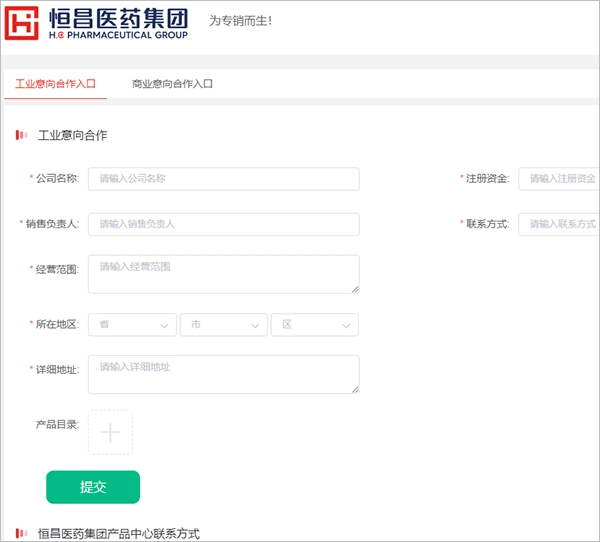Switch to the 商业意向合作入口 tab
Screen dimensions: 600x542
point(172,84)
